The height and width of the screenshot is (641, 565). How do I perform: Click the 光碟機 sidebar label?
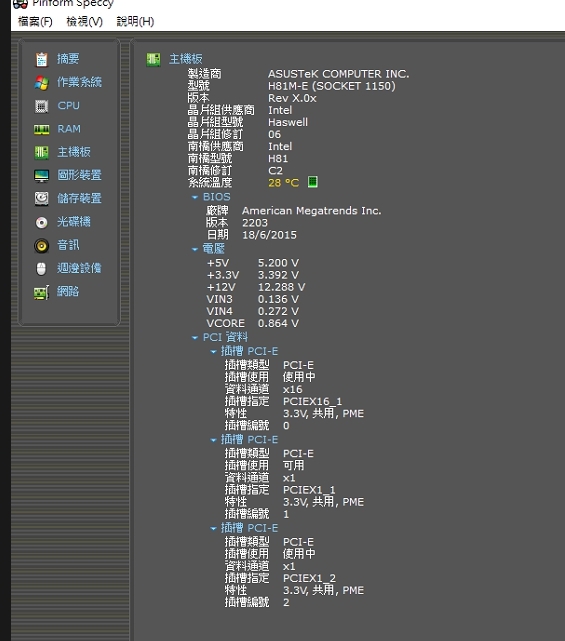[x=74, y=222]
